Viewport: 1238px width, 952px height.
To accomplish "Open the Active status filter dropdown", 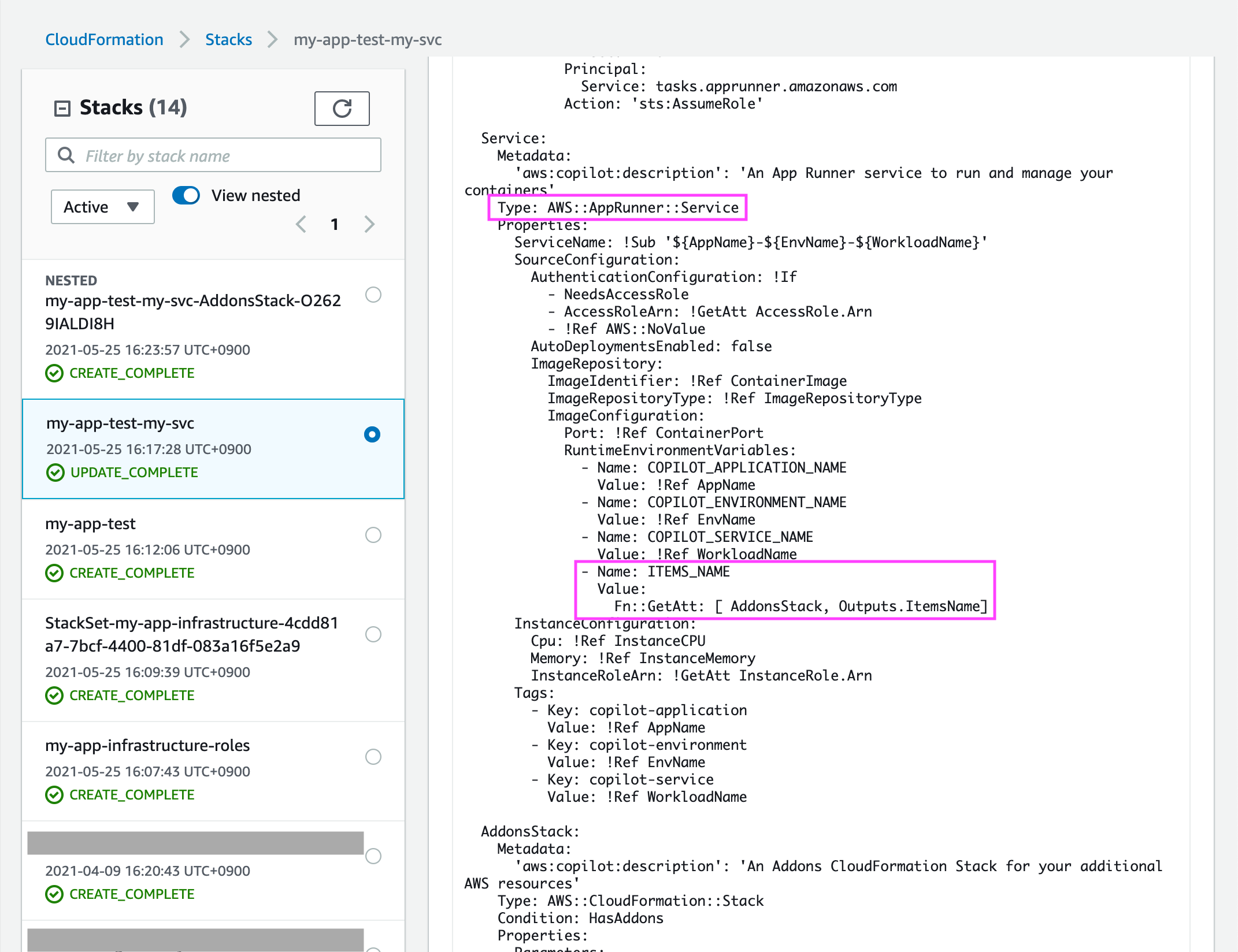I will click(102, 207).
